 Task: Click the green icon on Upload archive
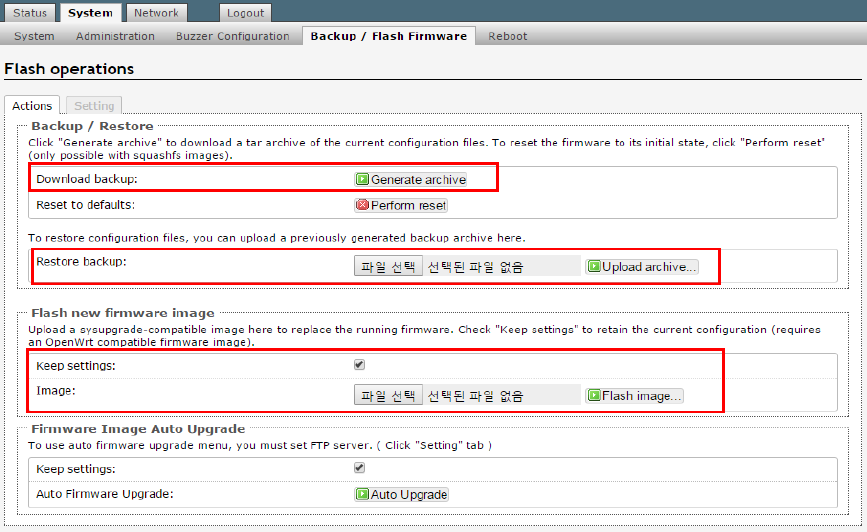pos(594,267)
